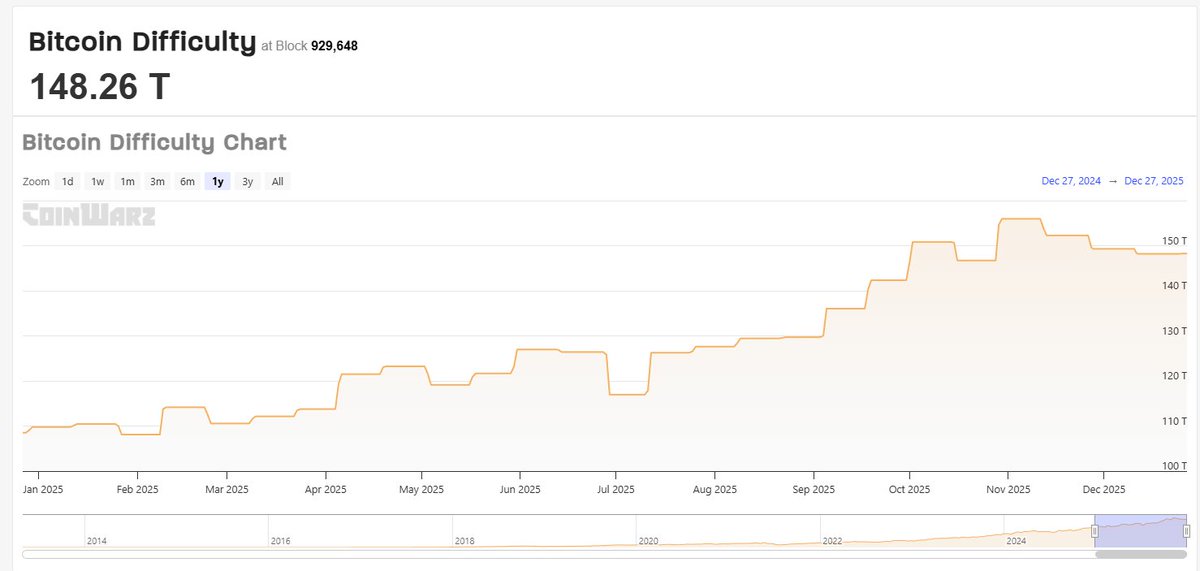Click the navigator's horizontal scrollbar thumb
The image size is (1200, 571).
click(1140, 553)
